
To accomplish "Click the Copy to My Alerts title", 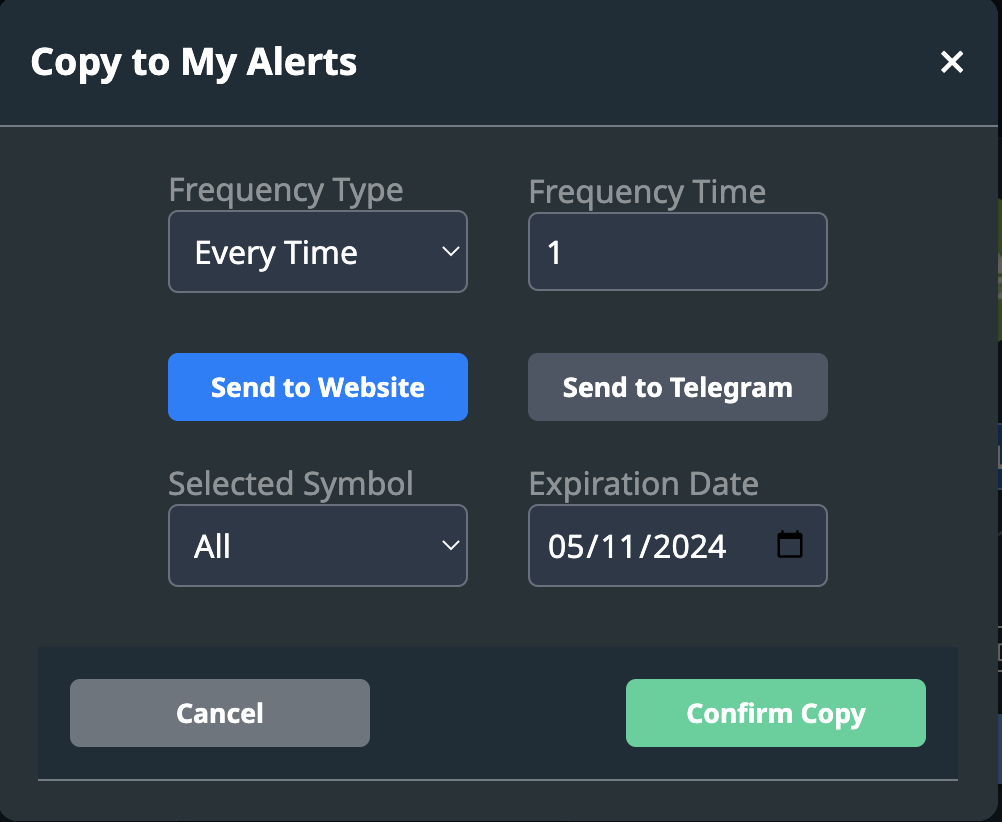I will pos(193,62).
